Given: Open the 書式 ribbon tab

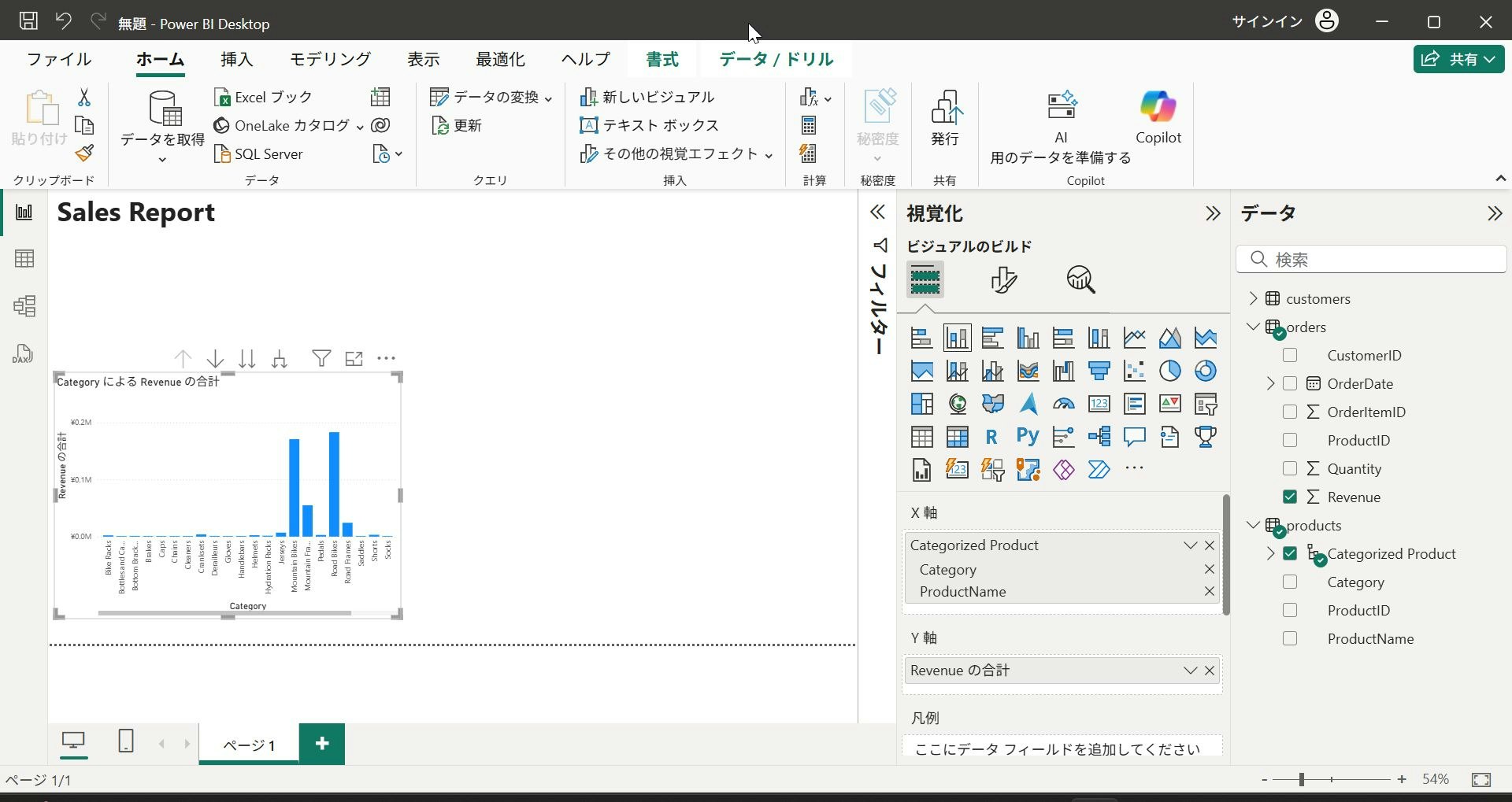Looking at the screenshot, I should click(661, 59).
